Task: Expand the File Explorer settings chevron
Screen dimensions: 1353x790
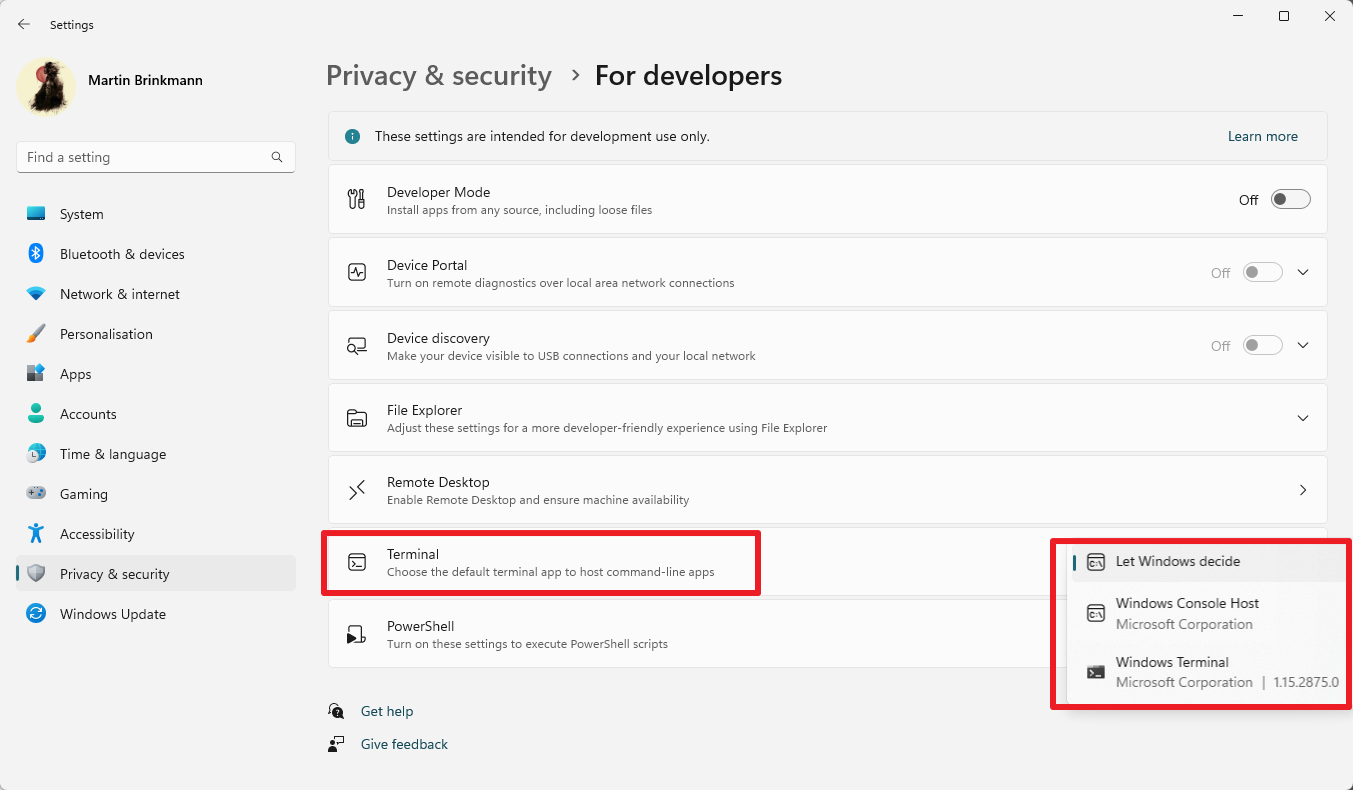Action: click(1303, 418)
